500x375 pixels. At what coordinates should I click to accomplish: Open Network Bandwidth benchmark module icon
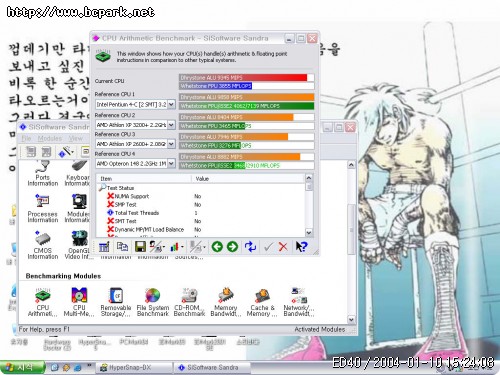(299, 303)
